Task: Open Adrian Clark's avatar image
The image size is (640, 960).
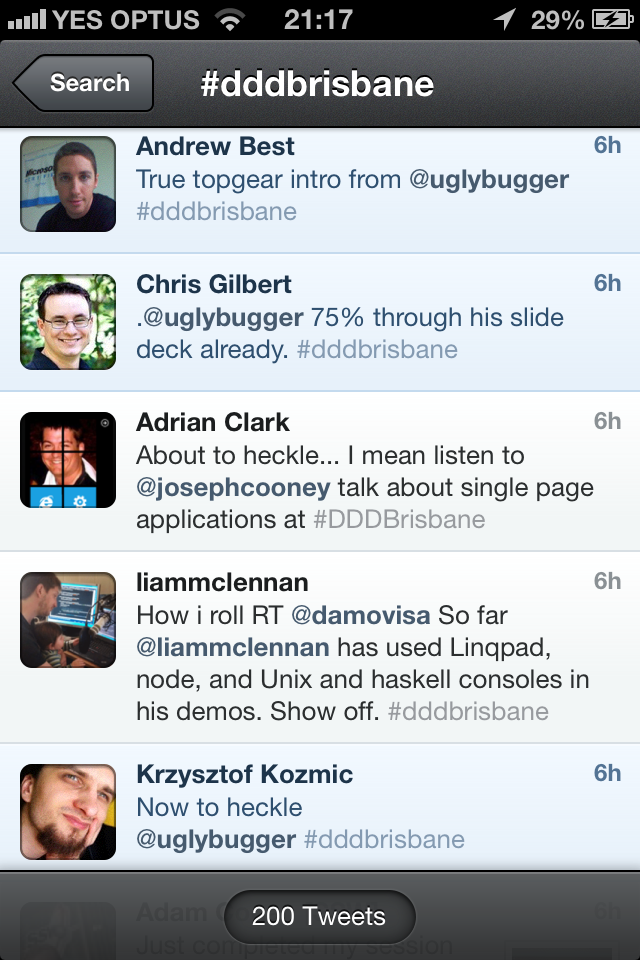Action: 68,460
